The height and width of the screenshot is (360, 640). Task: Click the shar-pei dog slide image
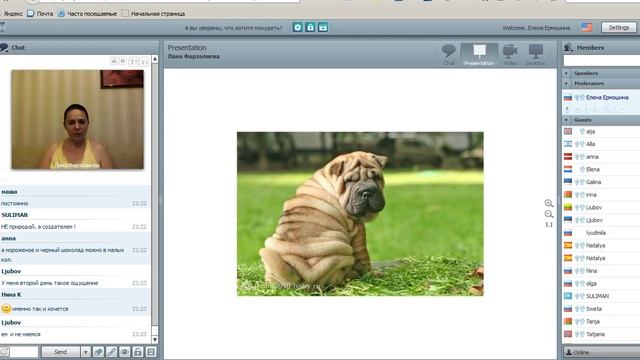pos(360,214)
